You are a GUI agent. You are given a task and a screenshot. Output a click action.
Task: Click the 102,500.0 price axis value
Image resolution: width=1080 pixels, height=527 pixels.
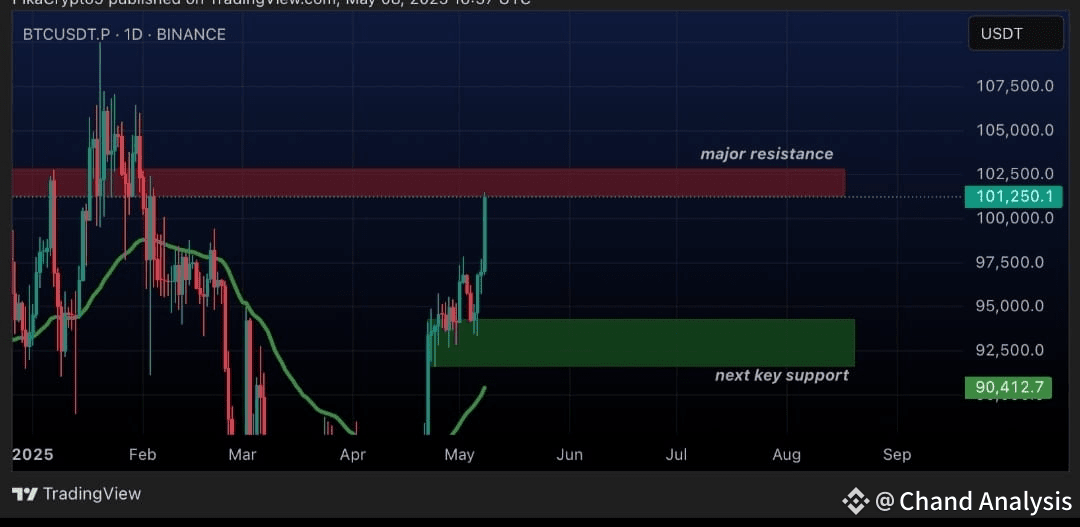point(1015,174)
